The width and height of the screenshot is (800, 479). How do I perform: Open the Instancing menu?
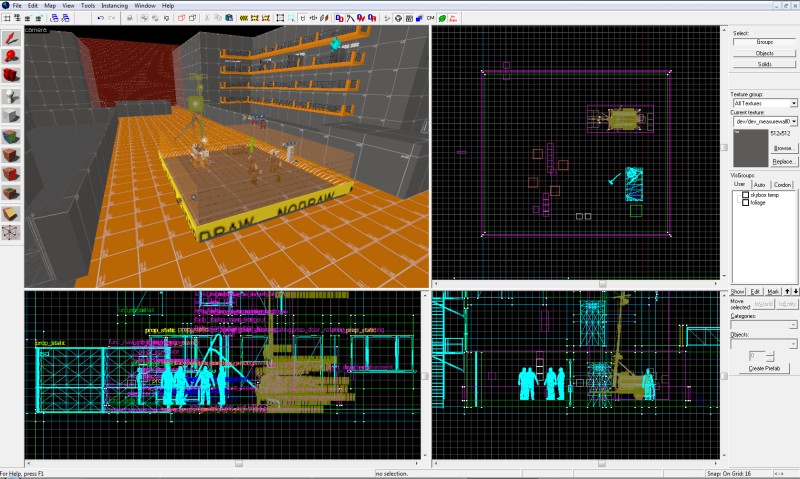coord(114,6)
